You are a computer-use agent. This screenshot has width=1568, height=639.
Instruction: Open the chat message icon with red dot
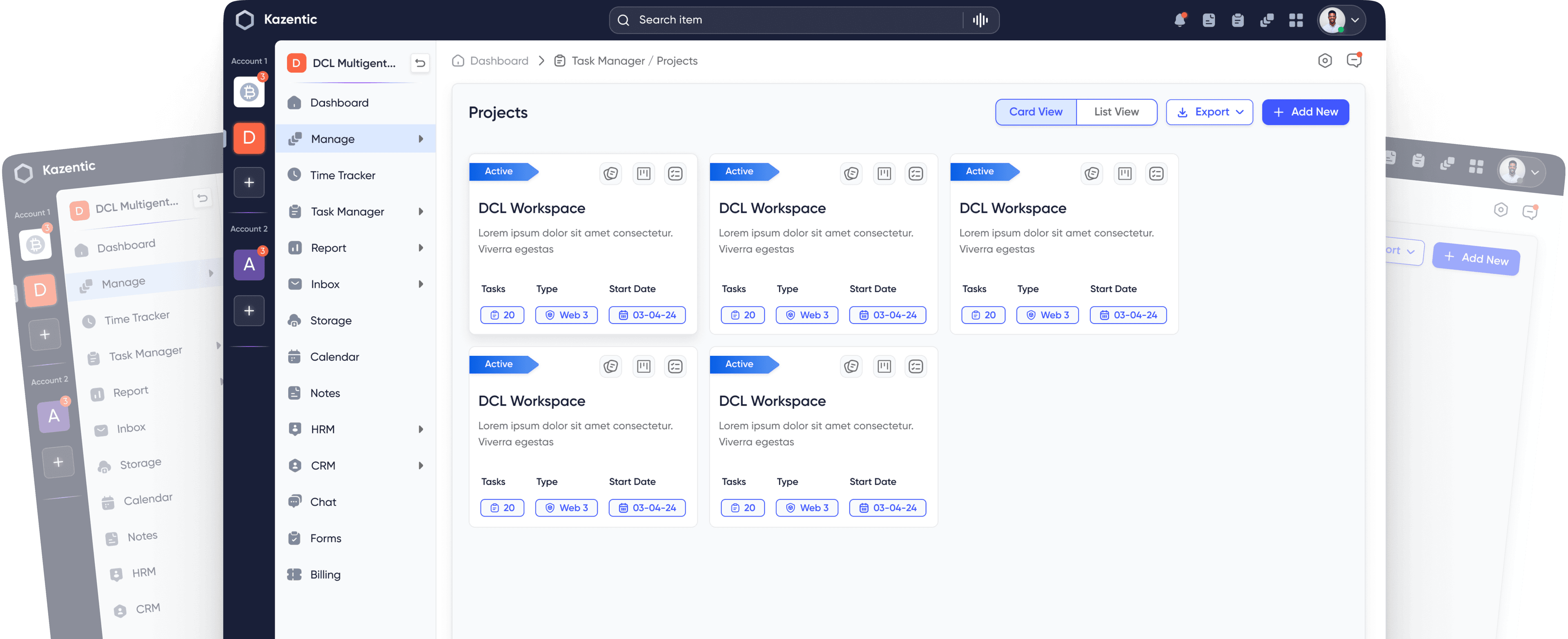[x=1354, y=60]
